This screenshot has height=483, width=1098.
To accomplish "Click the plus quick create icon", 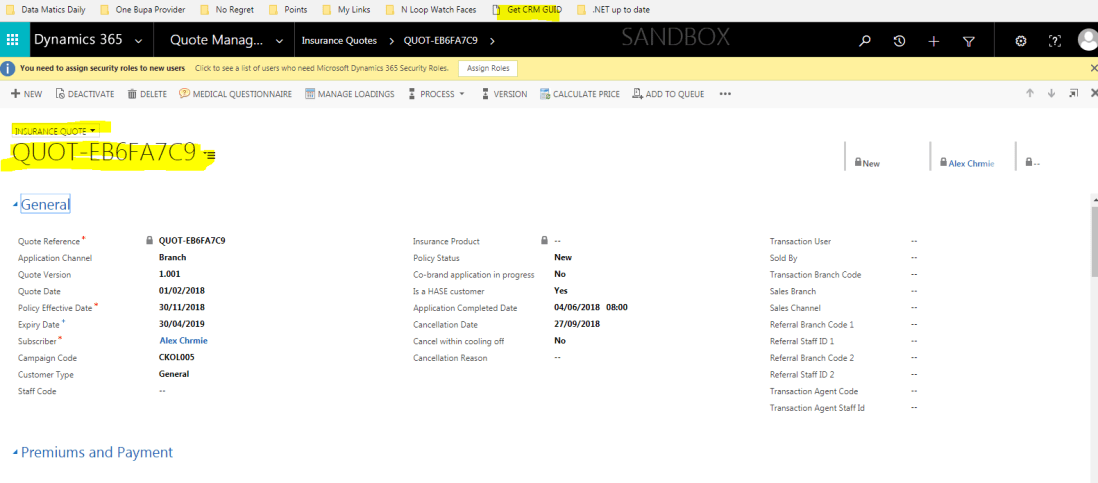I will (933, 41).
